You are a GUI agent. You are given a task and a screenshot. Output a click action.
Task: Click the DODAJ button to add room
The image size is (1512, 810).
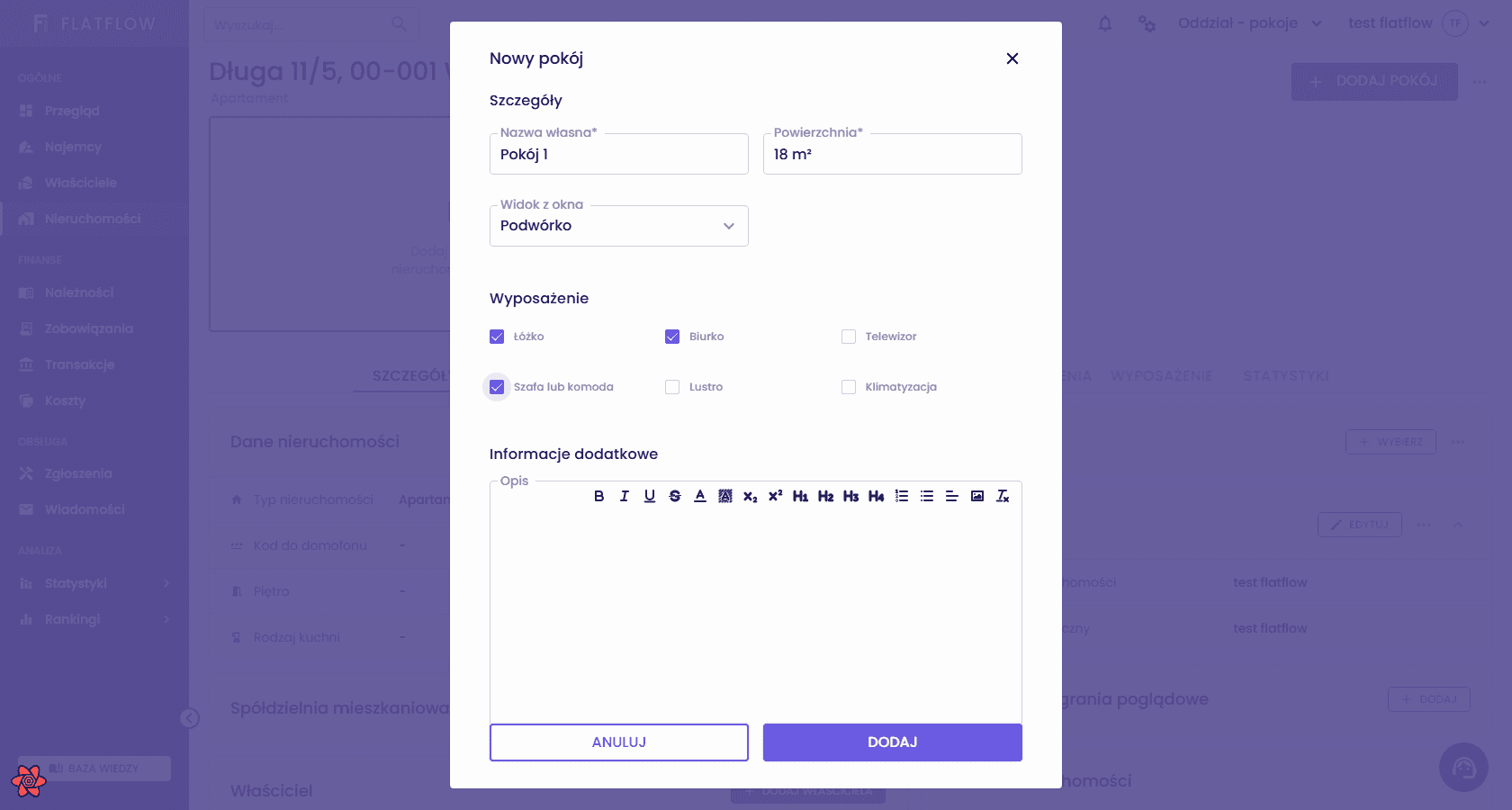893,742
